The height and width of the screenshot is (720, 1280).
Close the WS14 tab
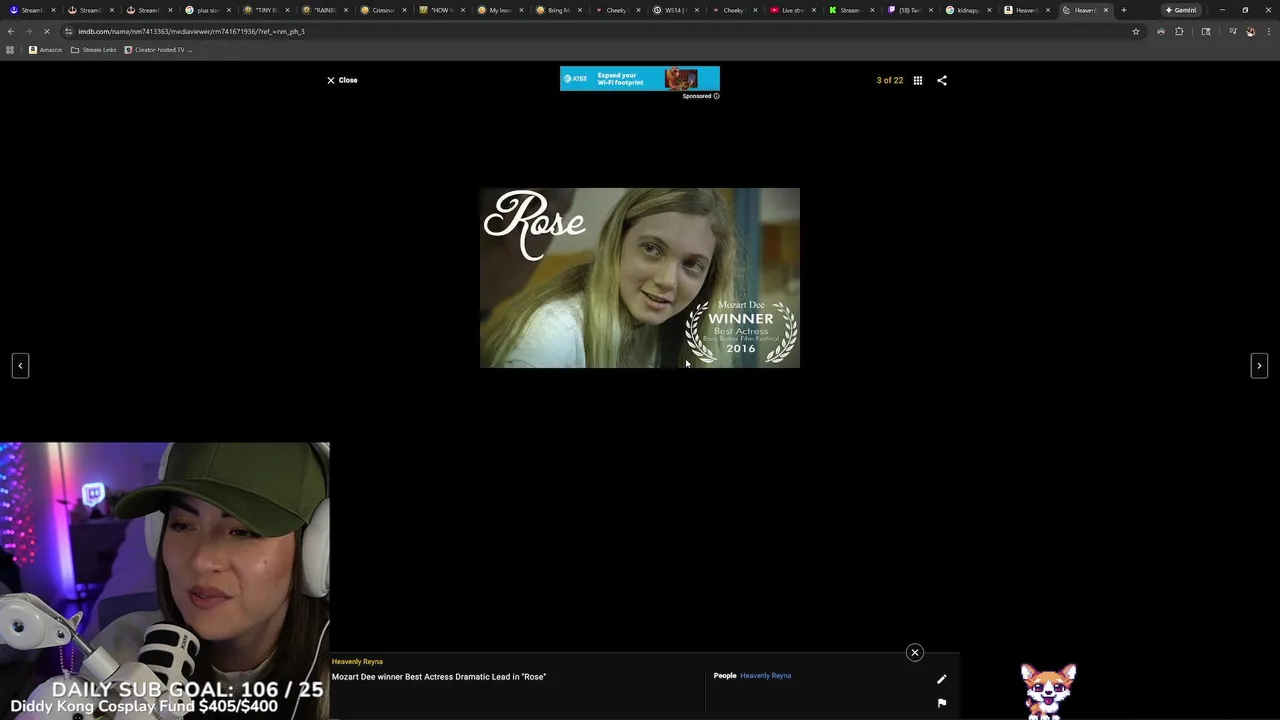pos(696,10)
